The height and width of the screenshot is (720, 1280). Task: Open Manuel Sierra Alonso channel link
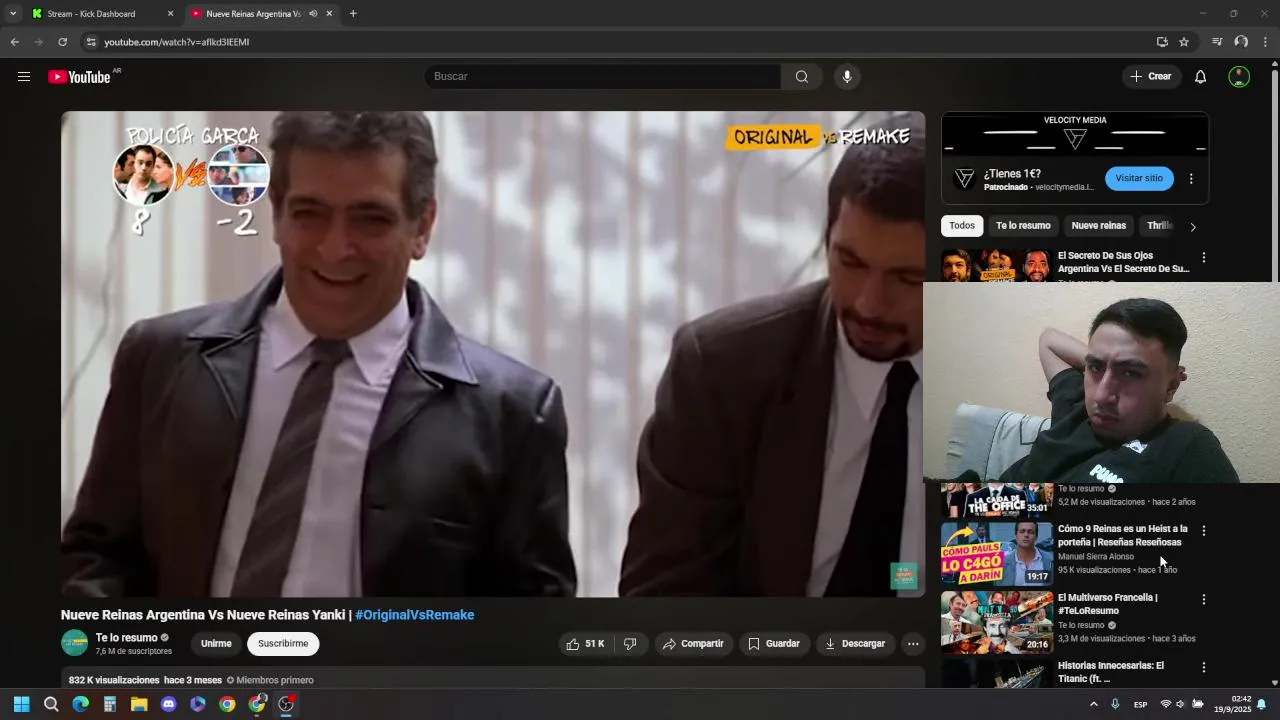click(1096, 557)
